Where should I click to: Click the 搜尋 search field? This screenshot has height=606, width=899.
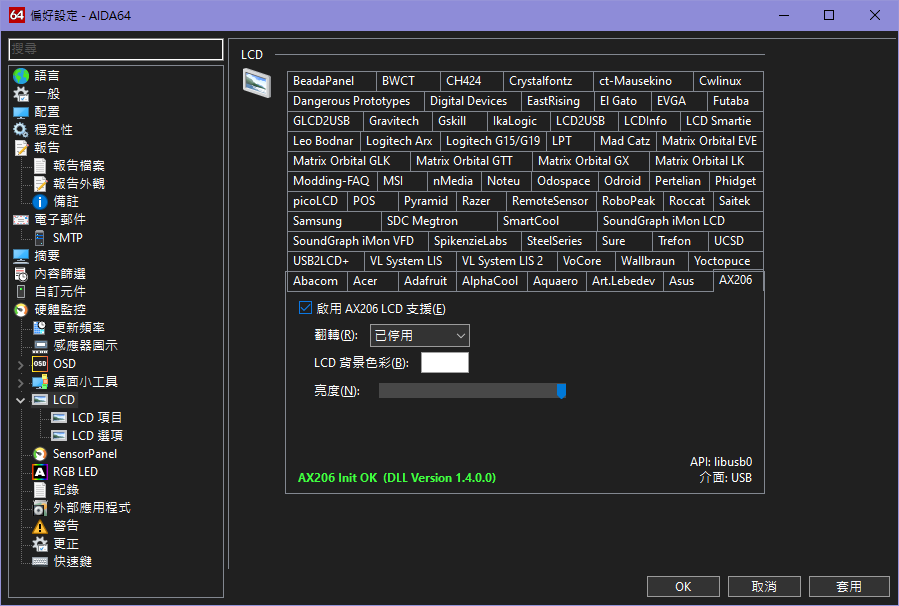[116, 49]
